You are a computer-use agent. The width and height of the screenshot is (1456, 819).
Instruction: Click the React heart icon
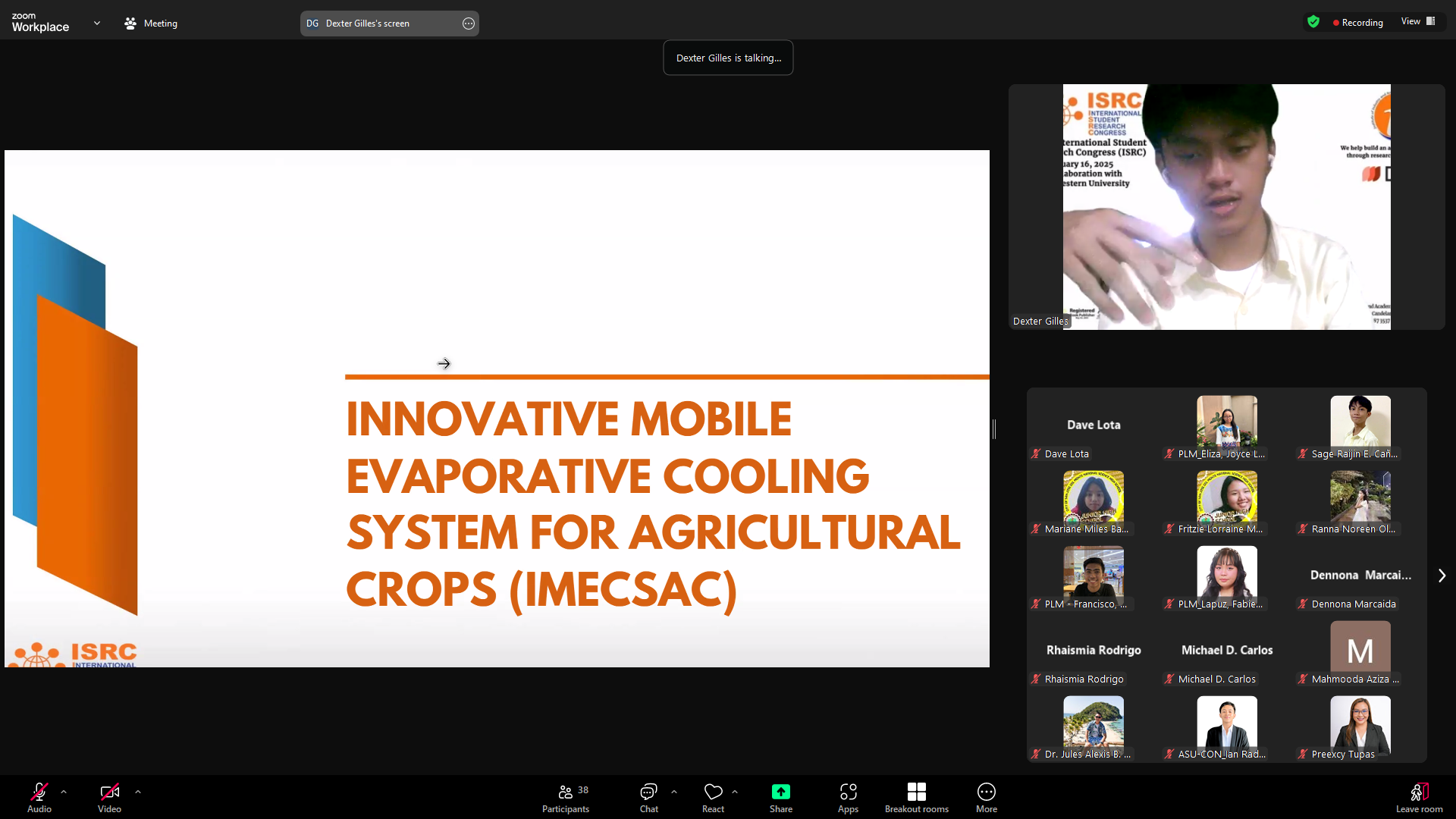click(713, 792)
